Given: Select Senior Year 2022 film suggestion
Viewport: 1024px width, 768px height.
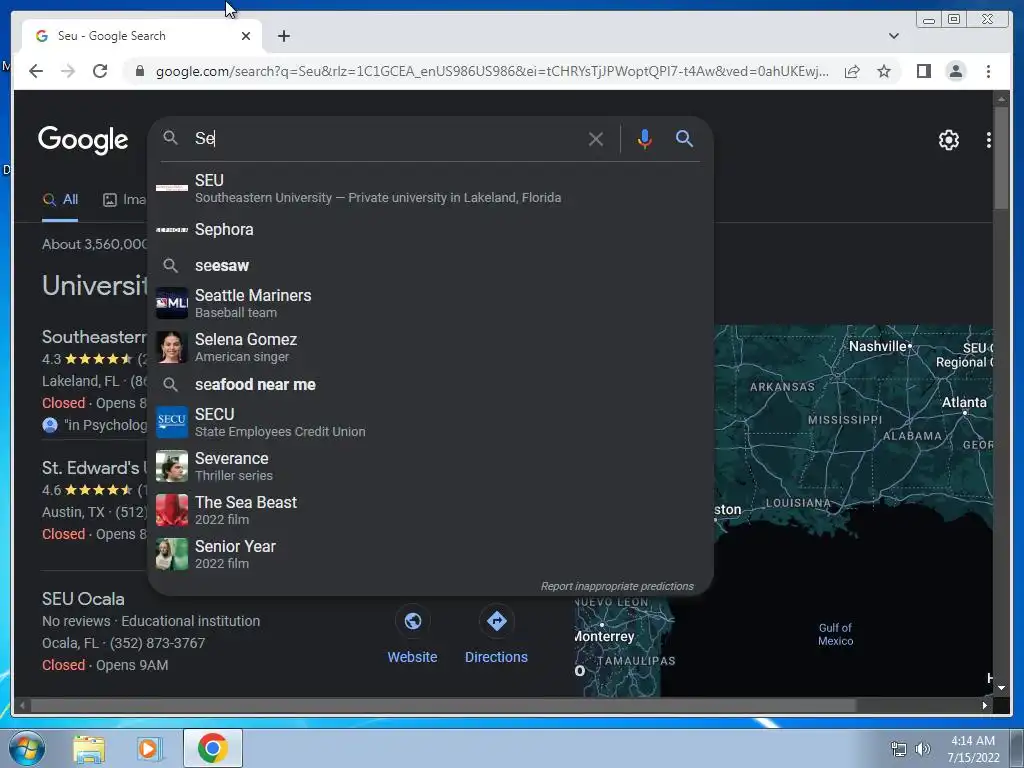Looking at the screenshot, I should 430,554.
